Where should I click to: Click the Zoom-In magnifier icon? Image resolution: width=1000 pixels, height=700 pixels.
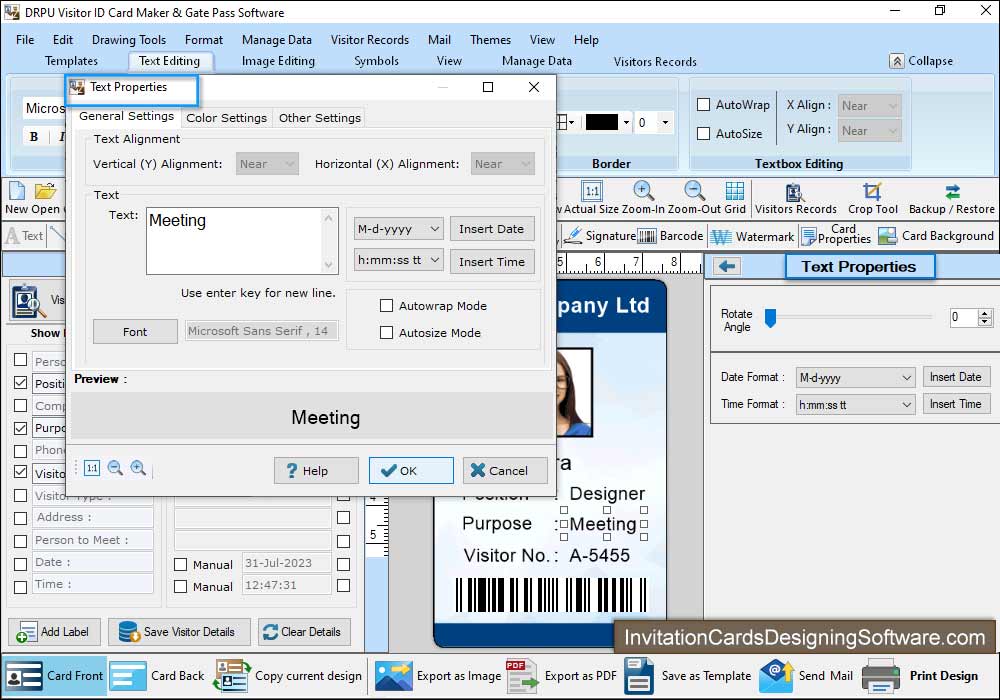643,191
